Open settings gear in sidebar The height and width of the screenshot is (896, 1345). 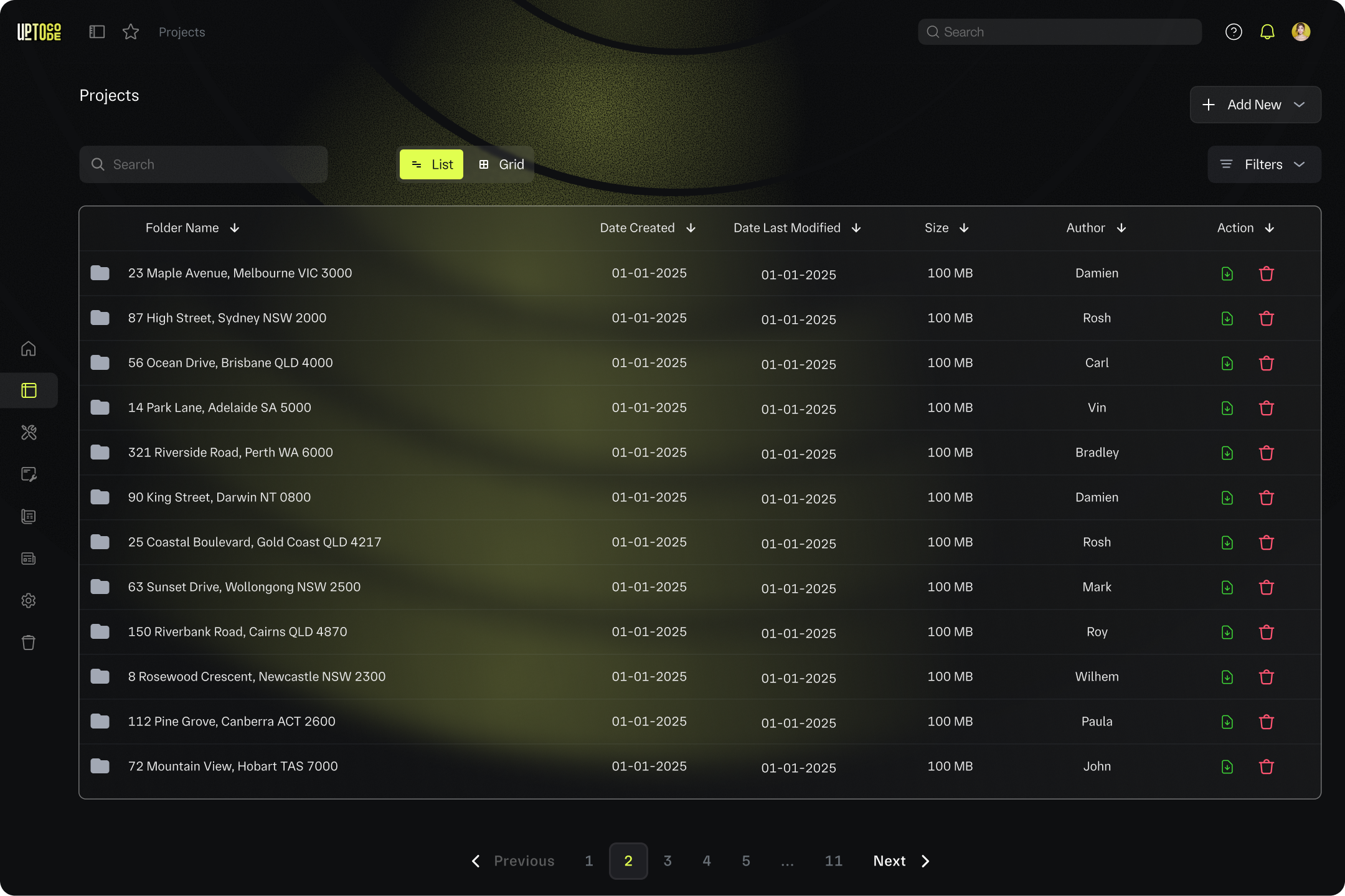point(29,600)
